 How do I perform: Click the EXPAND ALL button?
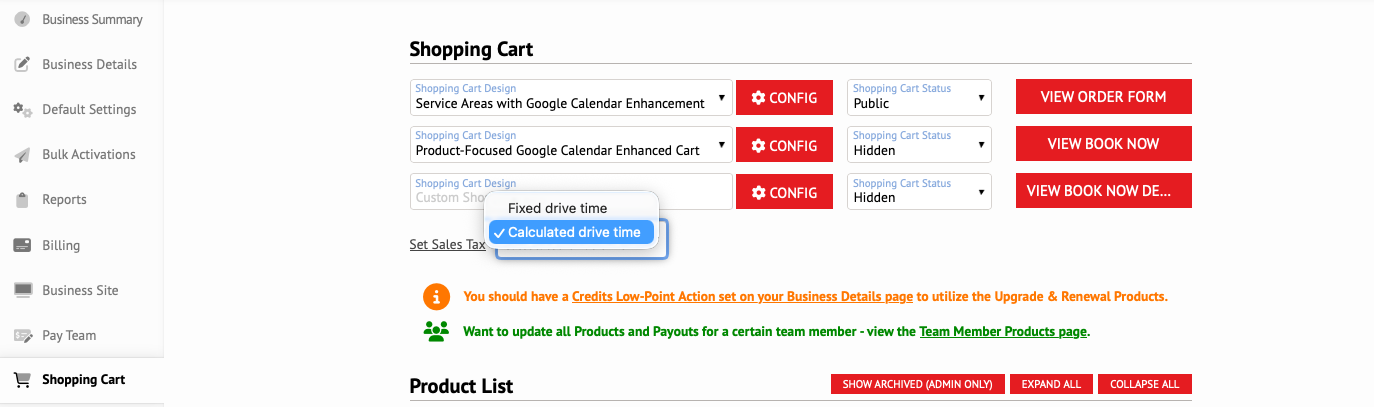pyautogui.click(x=1050, y=384)
